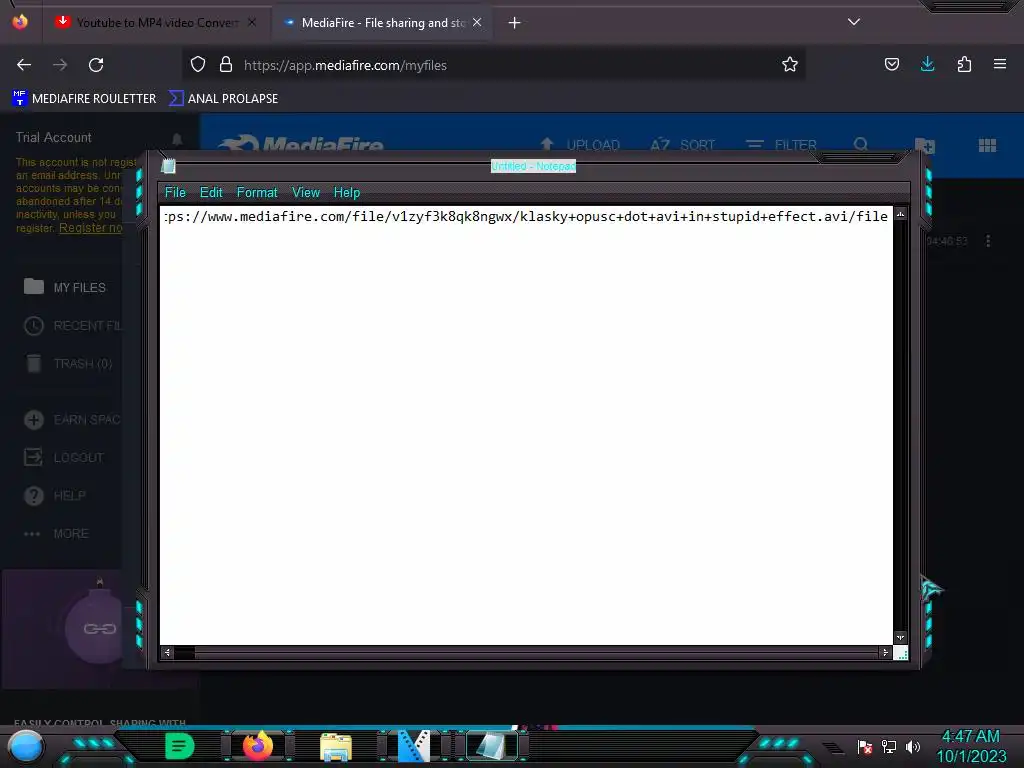This screenshot has height=768, width=1024.
Task: Click the volume speaker tray icon
Action: tap(913, 746)
